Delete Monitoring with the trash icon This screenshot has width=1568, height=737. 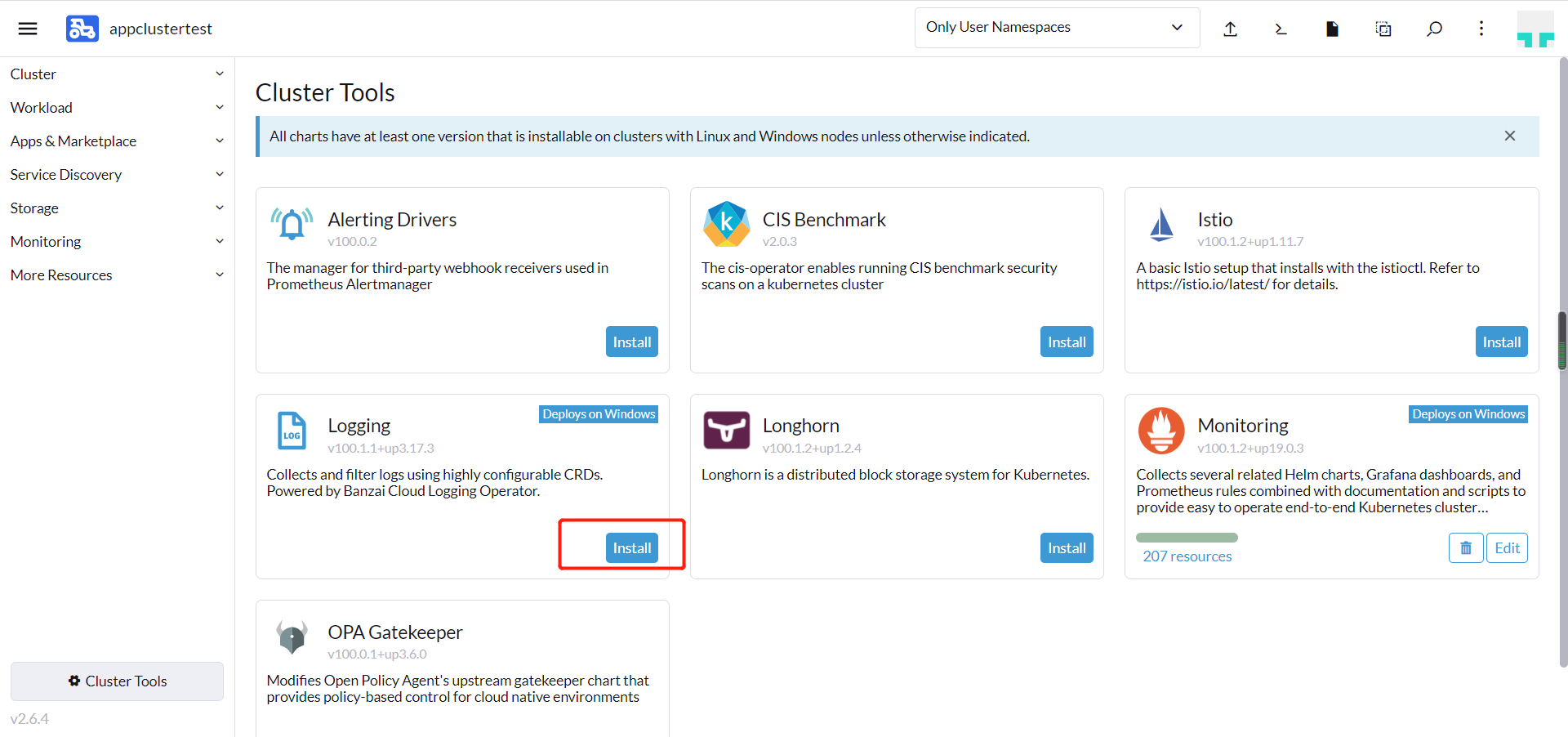pyautogui.click(x=1466, y=547)
